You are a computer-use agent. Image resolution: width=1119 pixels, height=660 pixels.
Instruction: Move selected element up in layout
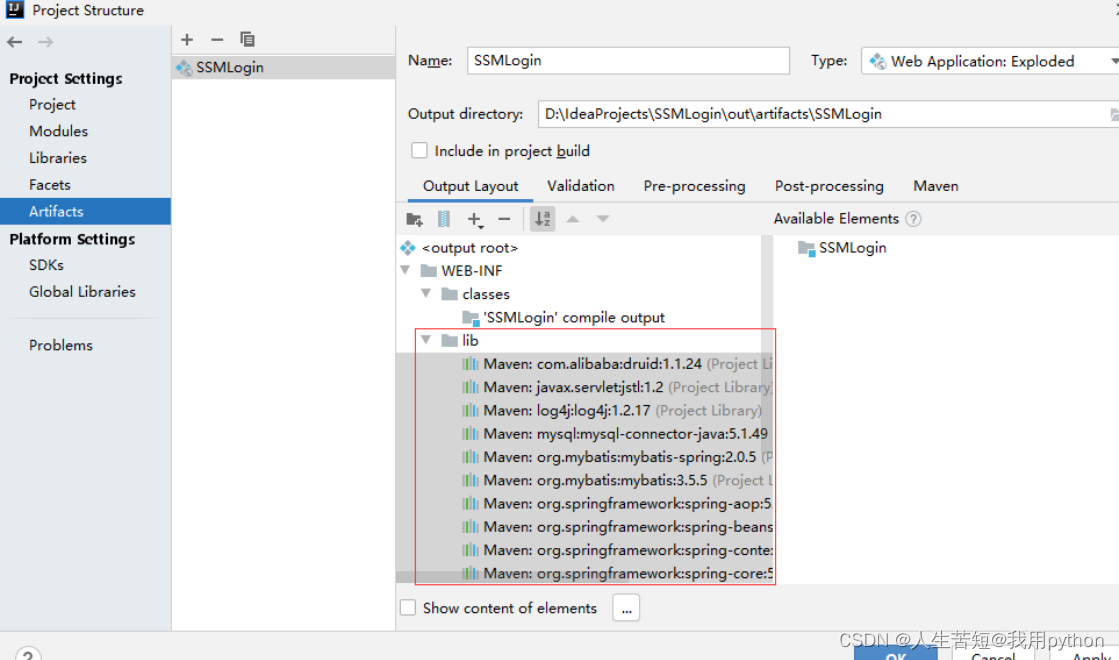point(572,219)
